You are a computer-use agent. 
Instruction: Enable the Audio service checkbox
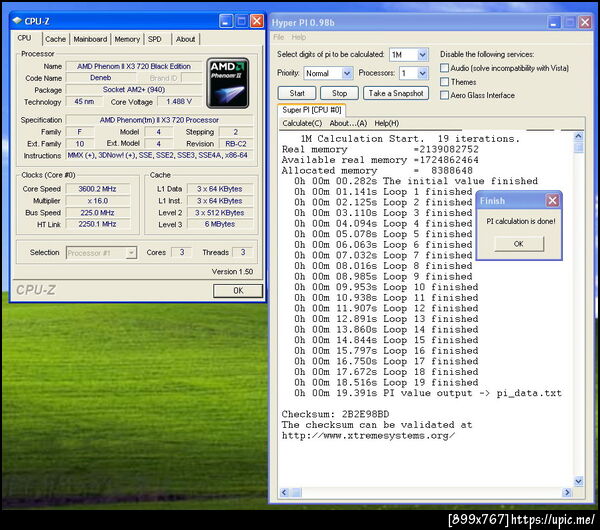445,68
